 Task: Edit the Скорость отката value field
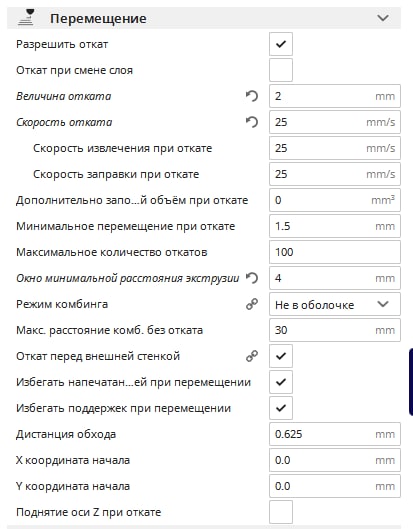tap(335, 122)
